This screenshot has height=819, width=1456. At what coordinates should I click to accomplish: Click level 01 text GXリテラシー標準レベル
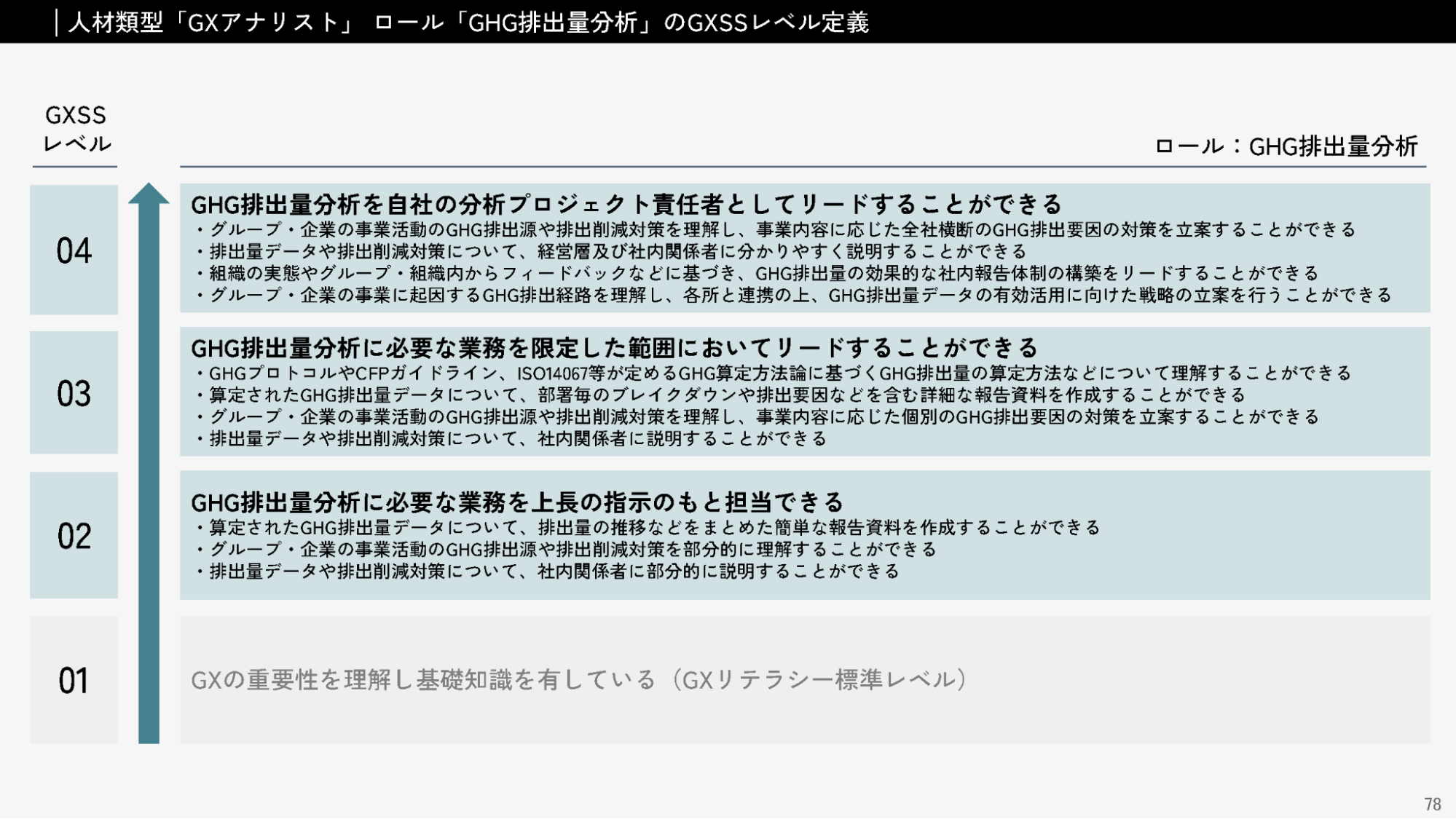pos(579,679)
